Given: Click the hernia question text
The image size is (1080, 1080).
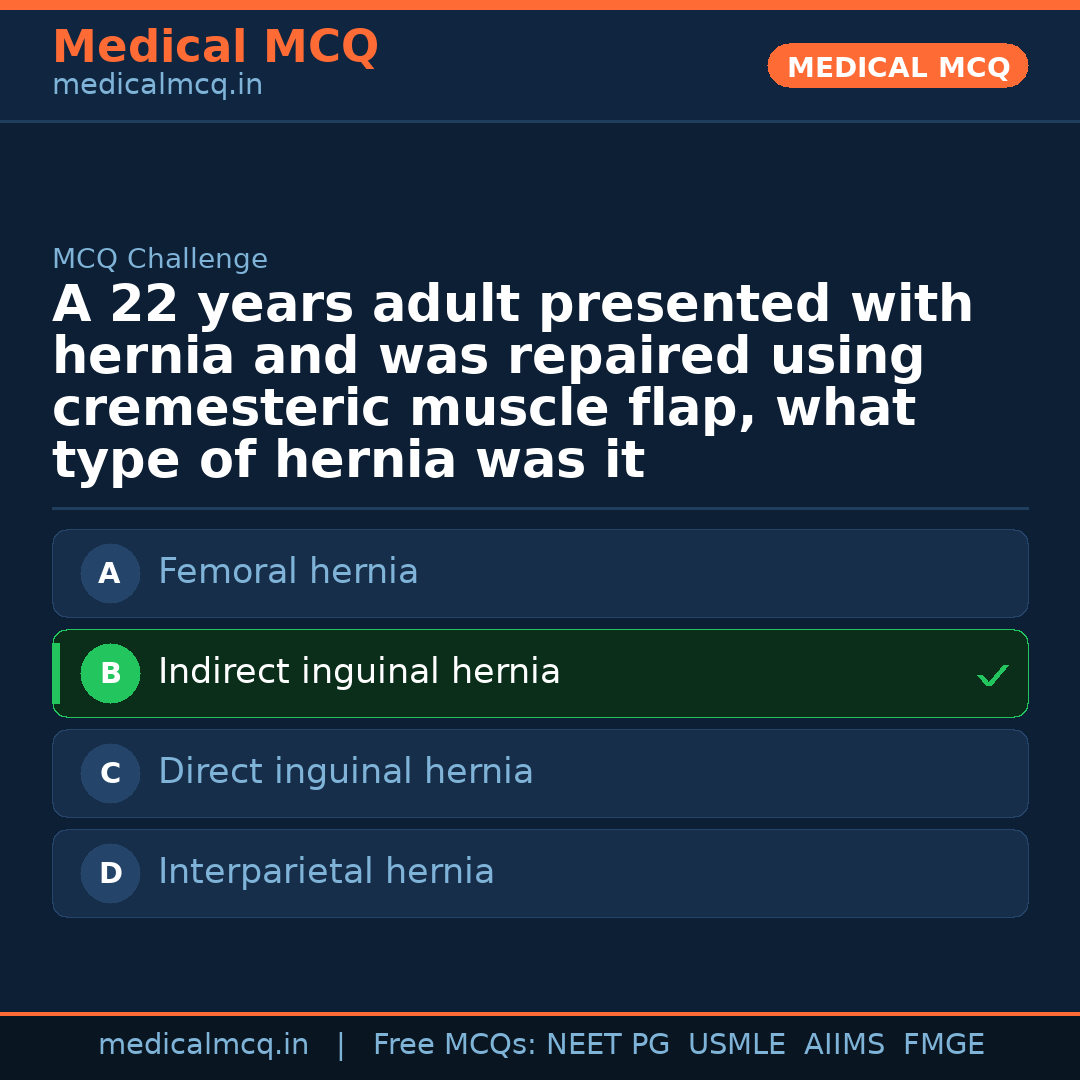Looking at the screenshot, I should (x=512, y=383).
